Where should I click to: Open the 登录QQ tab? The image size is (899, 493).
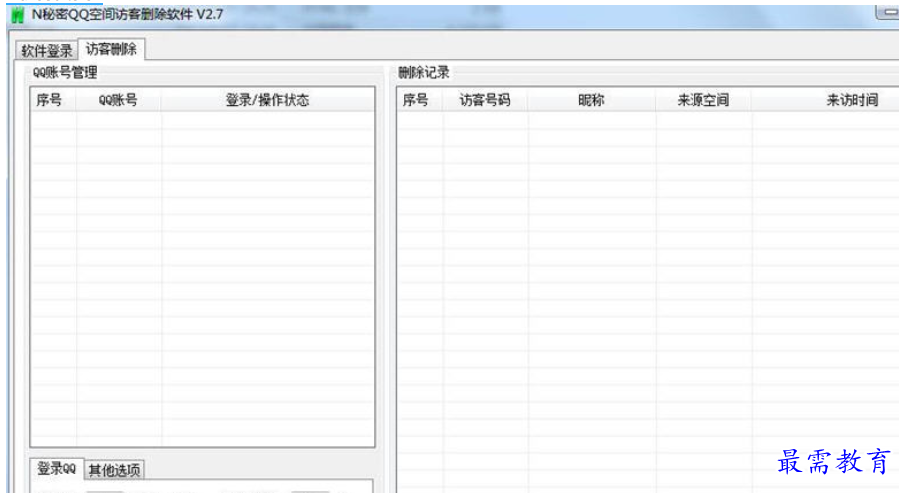[57, 469]
